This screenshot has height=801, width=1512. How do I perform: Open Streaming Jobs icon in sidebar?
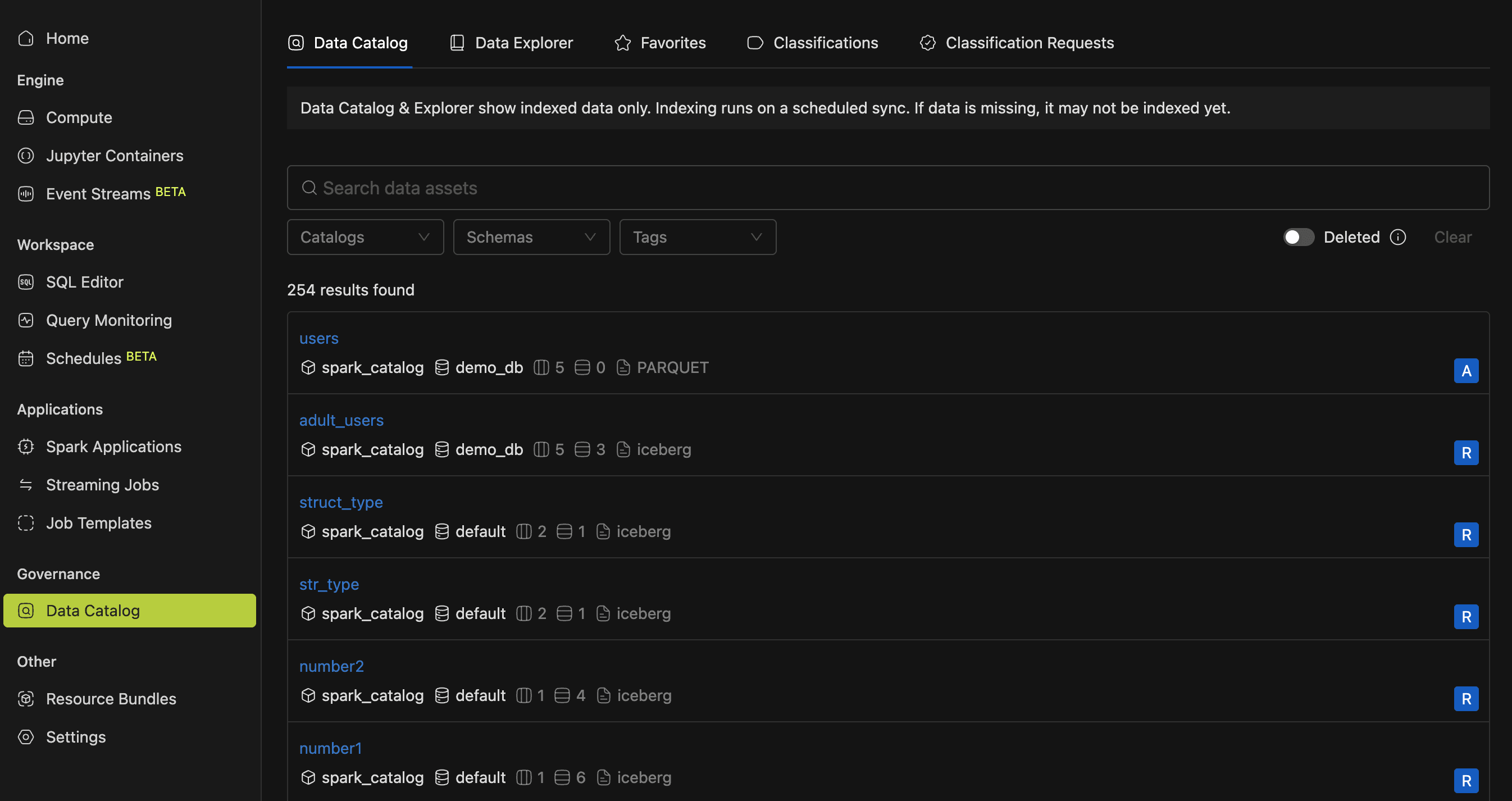(26, 485)
